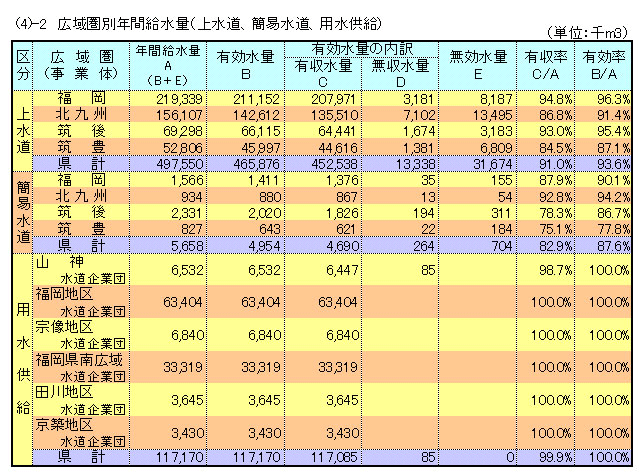
Task: Select header cell 有効率 B/A
Action: [x=603, y=66]
